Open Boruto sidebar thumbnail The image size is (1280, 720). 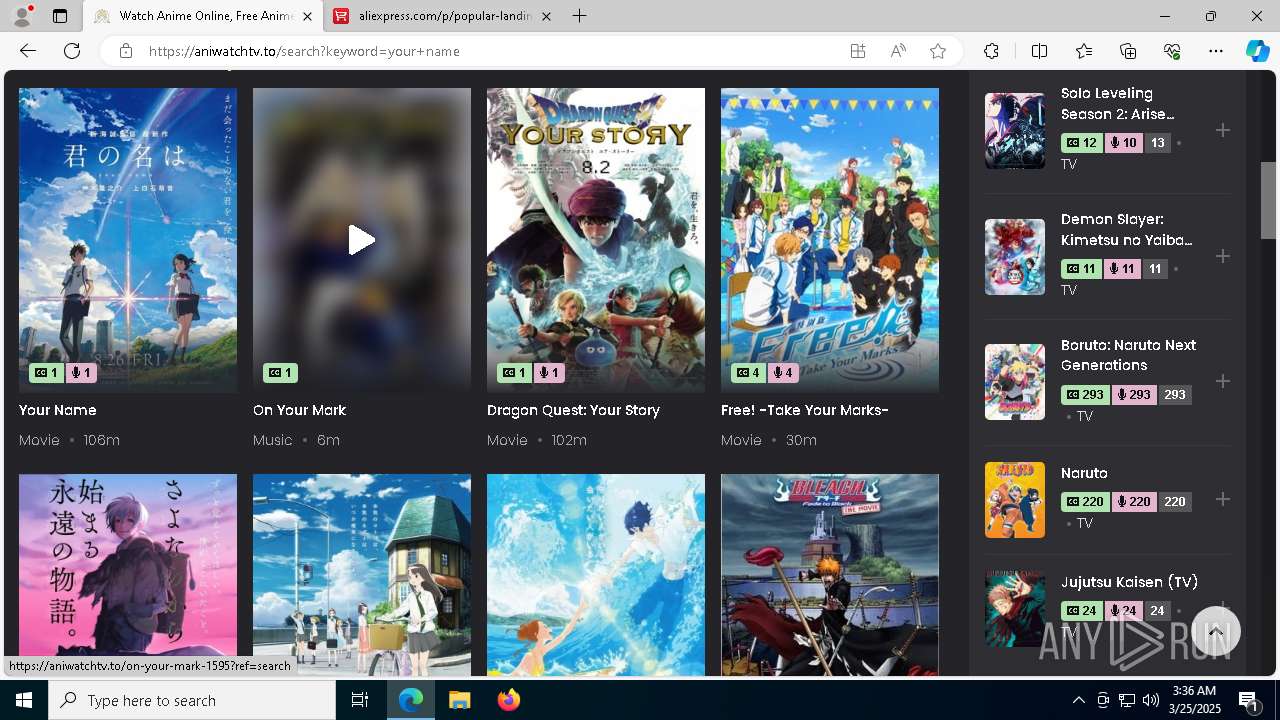click(1015, 381)
